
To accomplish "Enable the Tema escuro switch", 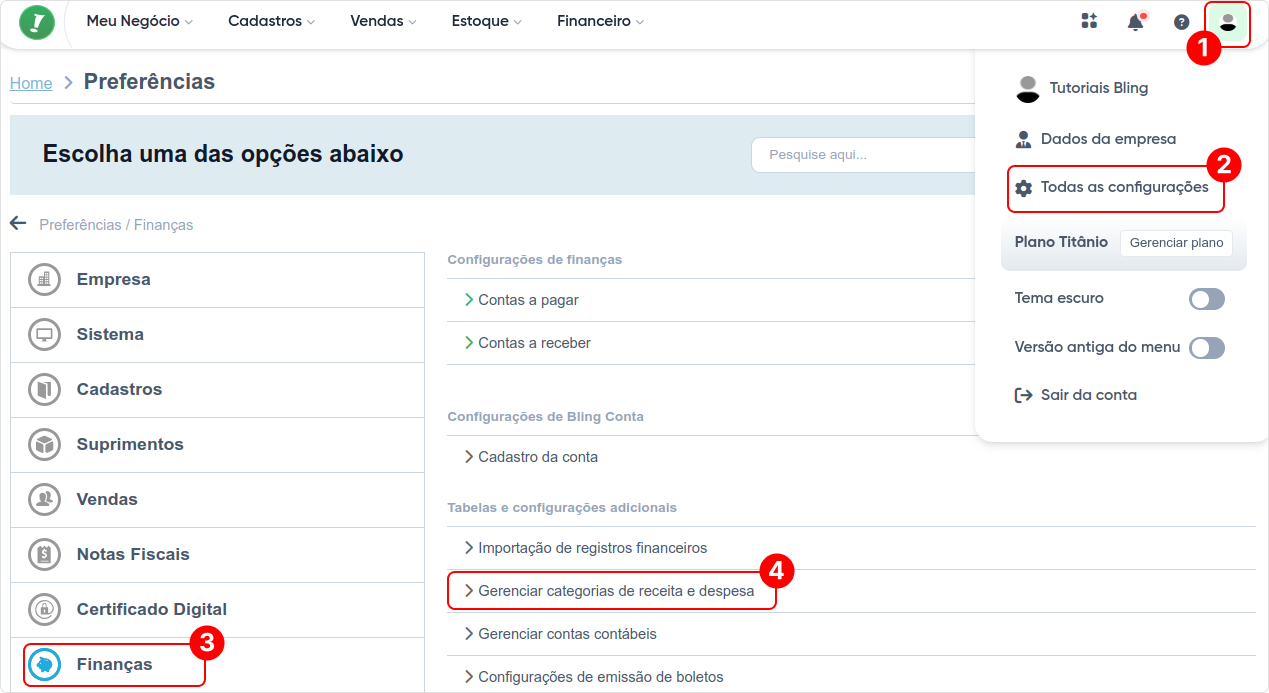I will [1207, 299].
